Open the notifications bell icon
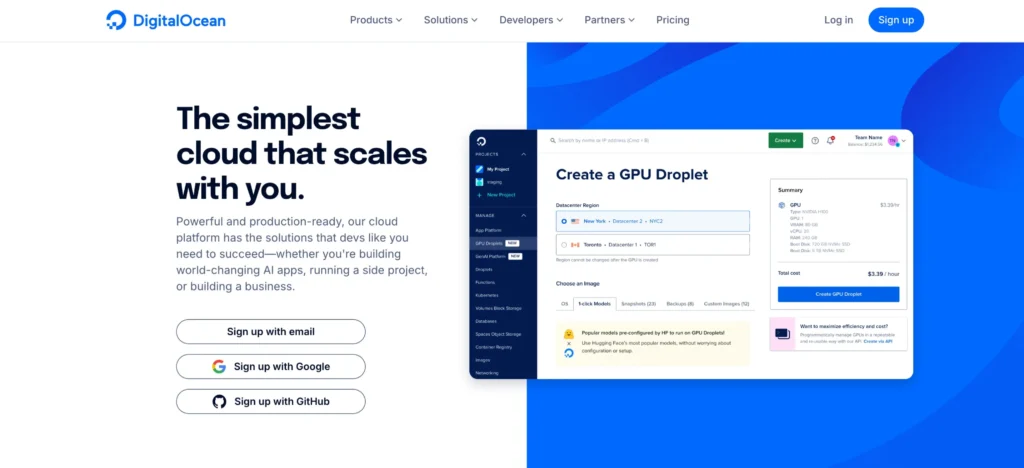Screen dimensions: 1024x468 (x=831, y=140)
